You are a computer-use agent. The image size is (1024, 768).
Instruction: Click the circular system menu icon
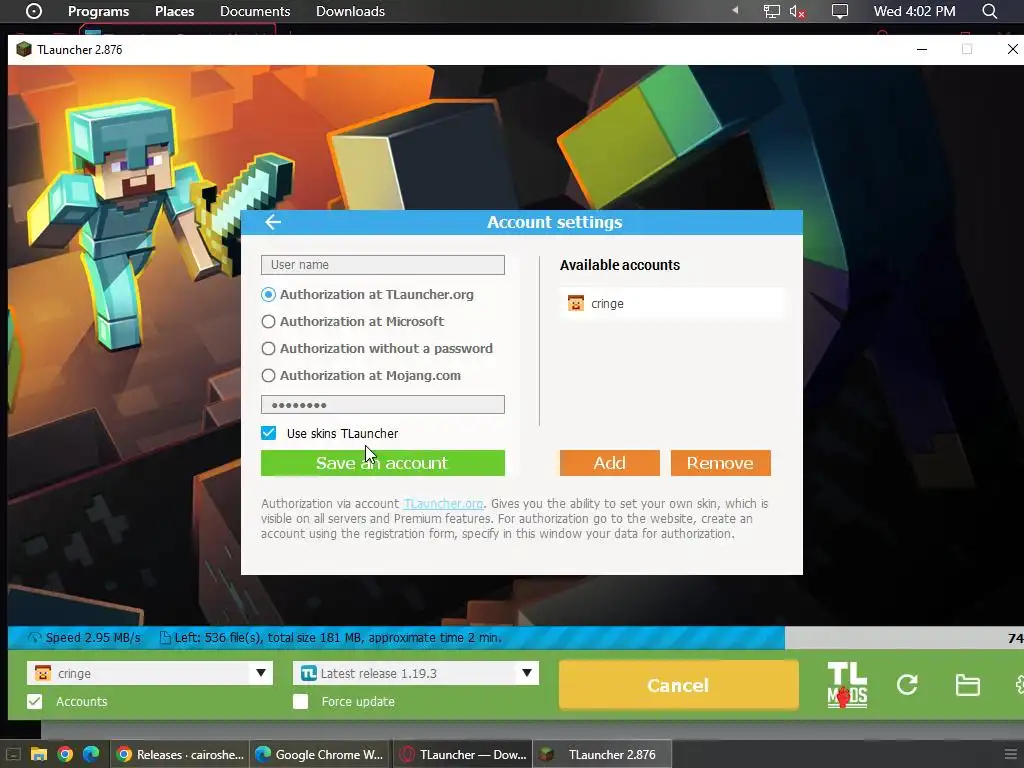pos(34,11)
